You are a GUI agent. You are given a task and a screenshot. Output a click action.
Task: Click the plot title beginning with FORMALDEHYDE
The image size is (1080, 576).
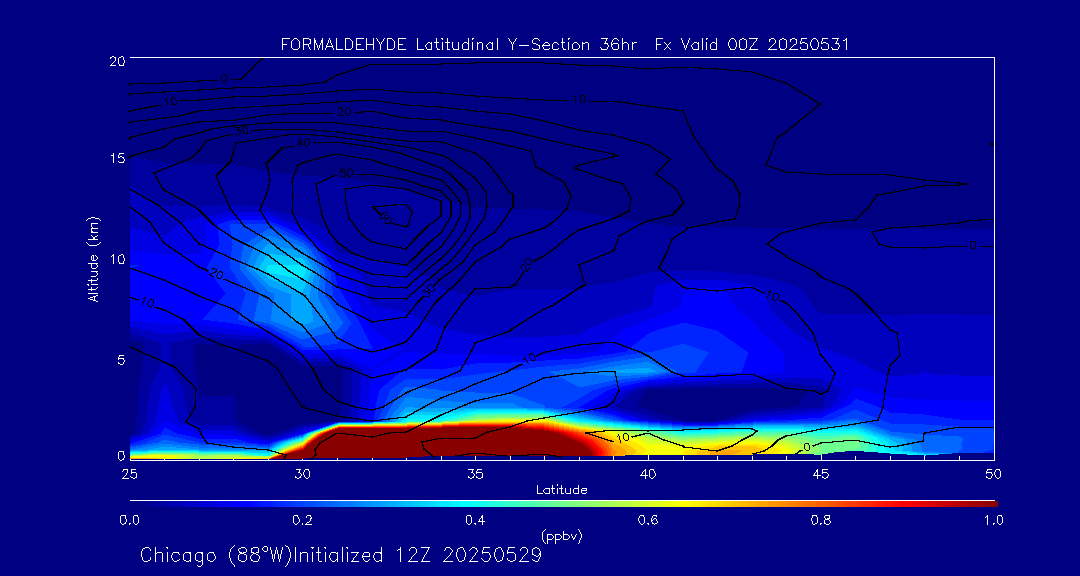pos(565,45)
